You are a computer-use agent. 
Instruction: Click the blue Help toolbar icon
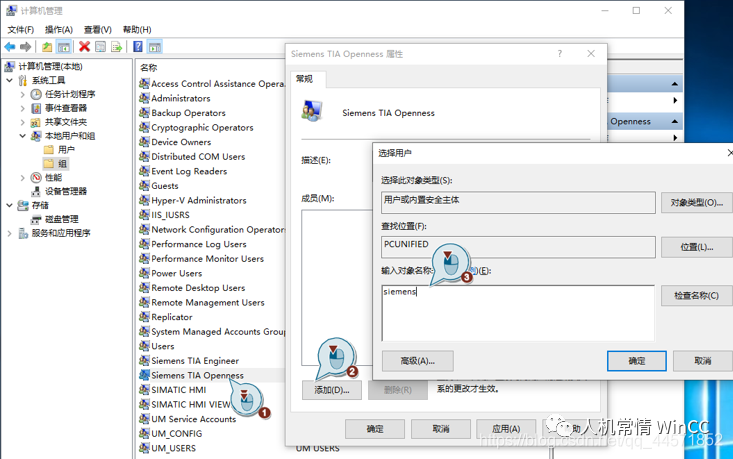(138, 47)
